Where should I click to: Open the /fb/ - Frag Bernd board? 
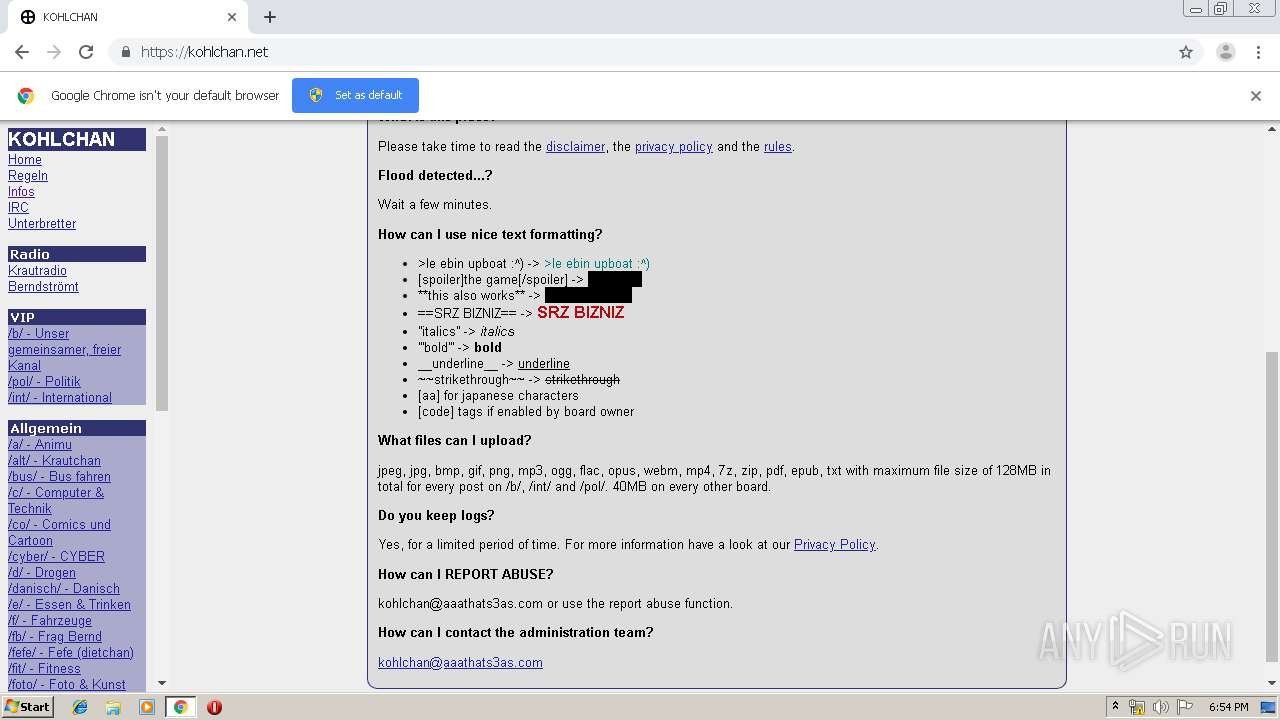click(x=55, y=636)
